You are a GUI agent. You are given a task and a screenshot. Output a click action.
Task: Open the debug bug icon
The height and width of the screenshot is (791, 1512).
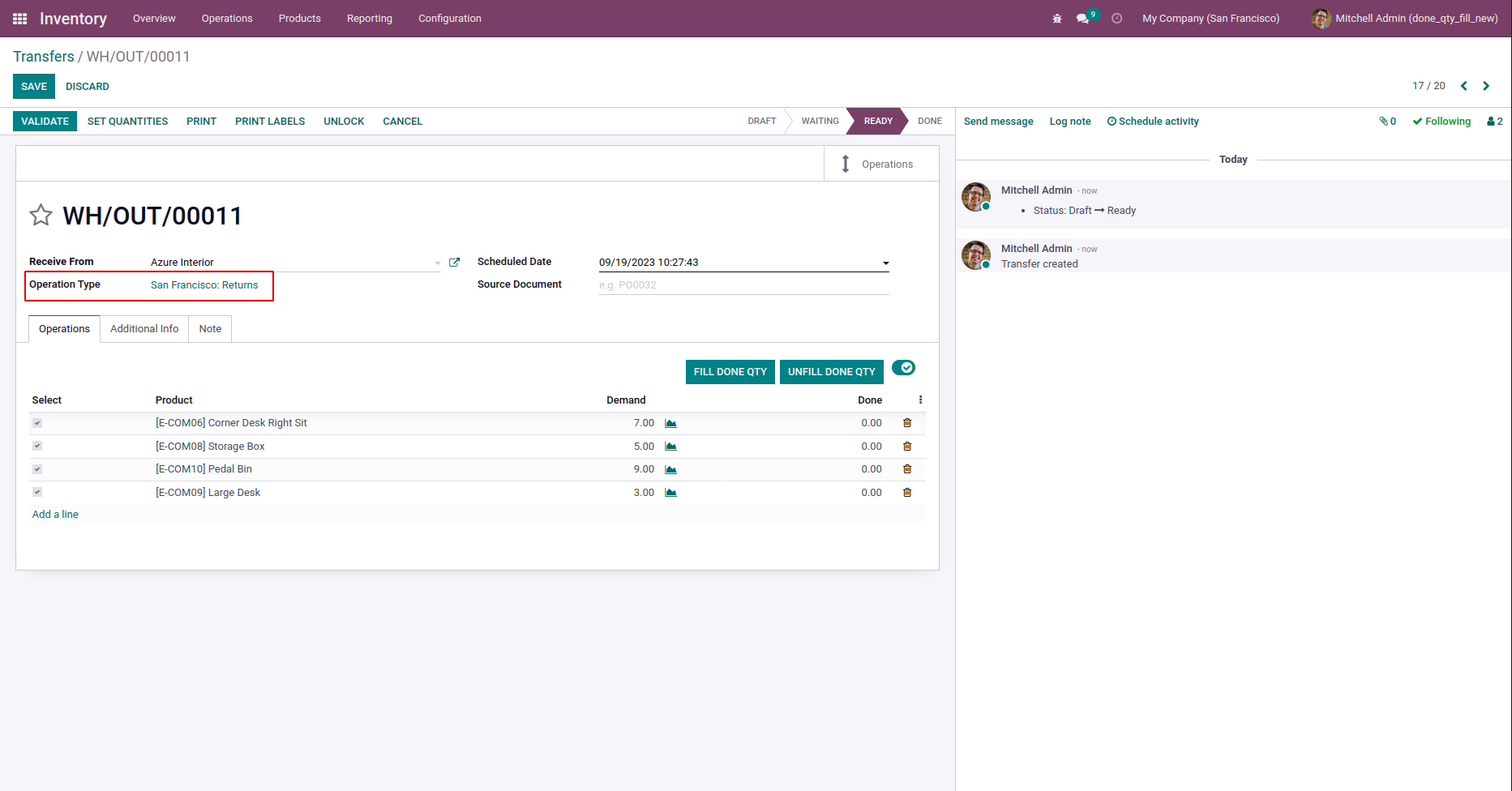coord(1057,19)
